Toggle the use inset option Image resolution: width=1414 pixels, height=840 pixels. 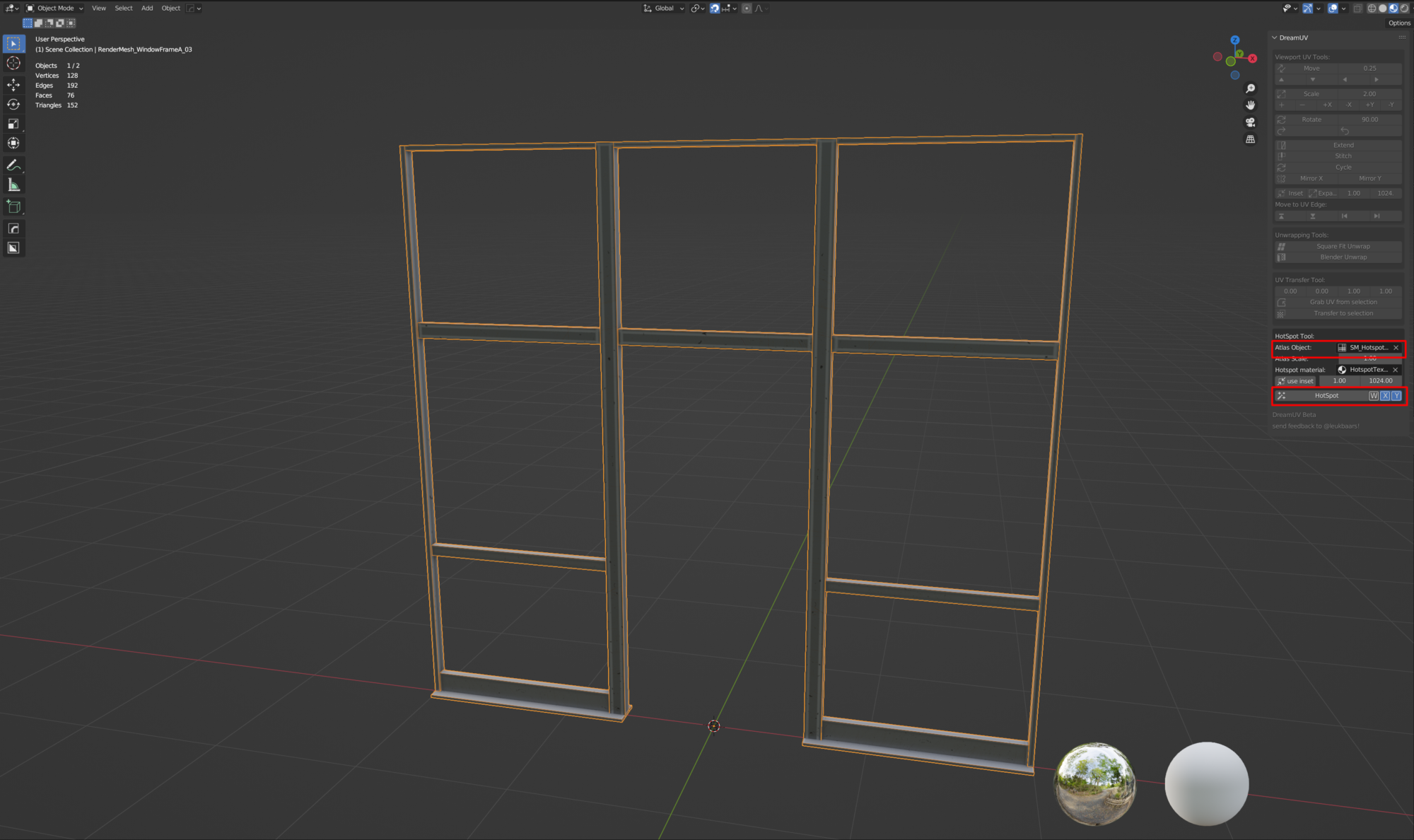(1295, 381)
